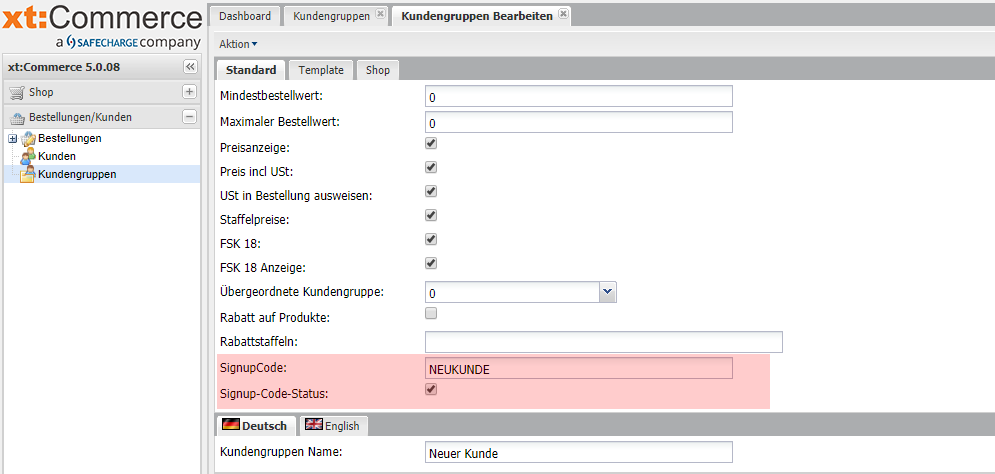Click the Bestellungen/Kunden basket icon
The image size is (995, 474).
[x=17, y=118]
